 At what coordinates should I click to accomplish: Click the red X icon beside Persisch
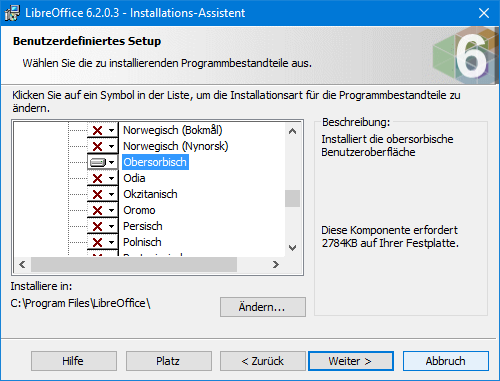[x=97, y=226]
